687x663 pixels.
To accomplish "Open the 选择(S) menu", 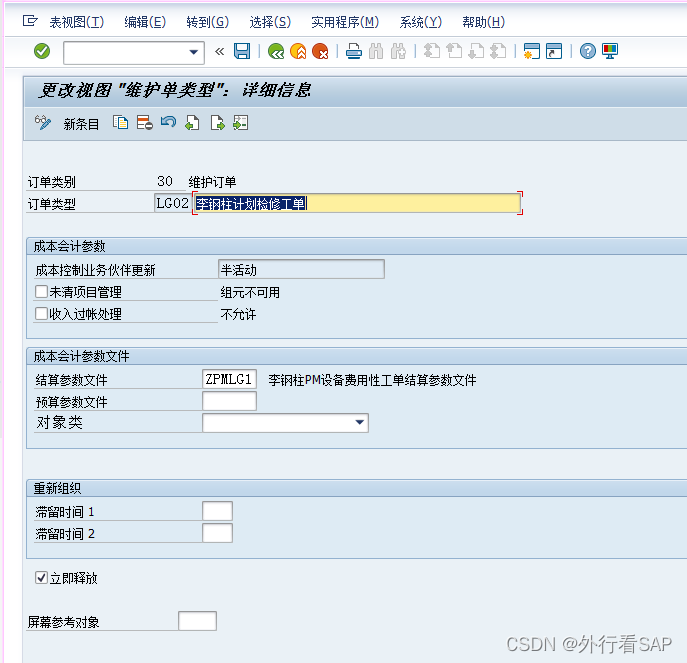I will [270, 22].
